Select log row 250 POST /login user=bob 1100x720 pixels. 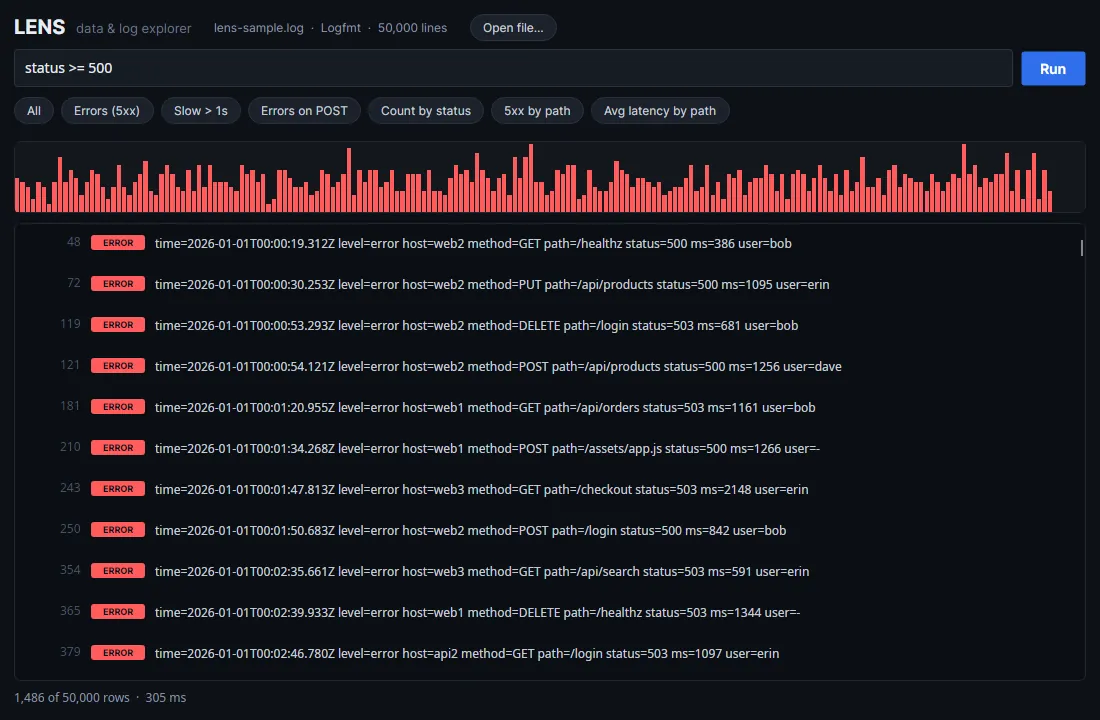pos(549,531)
